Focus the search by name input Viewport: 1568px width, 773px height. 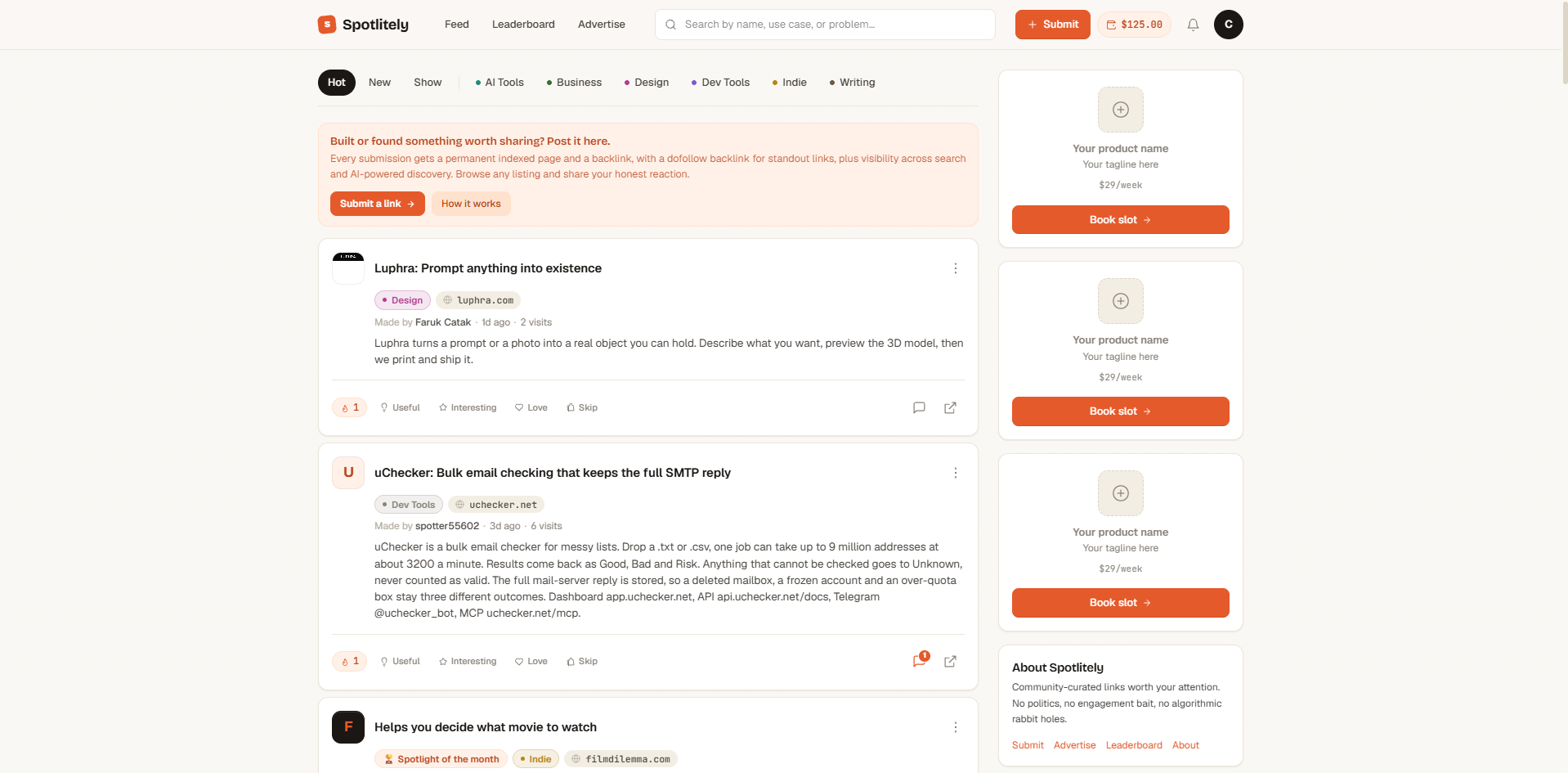pyautogui.click(x=825, y=25)
